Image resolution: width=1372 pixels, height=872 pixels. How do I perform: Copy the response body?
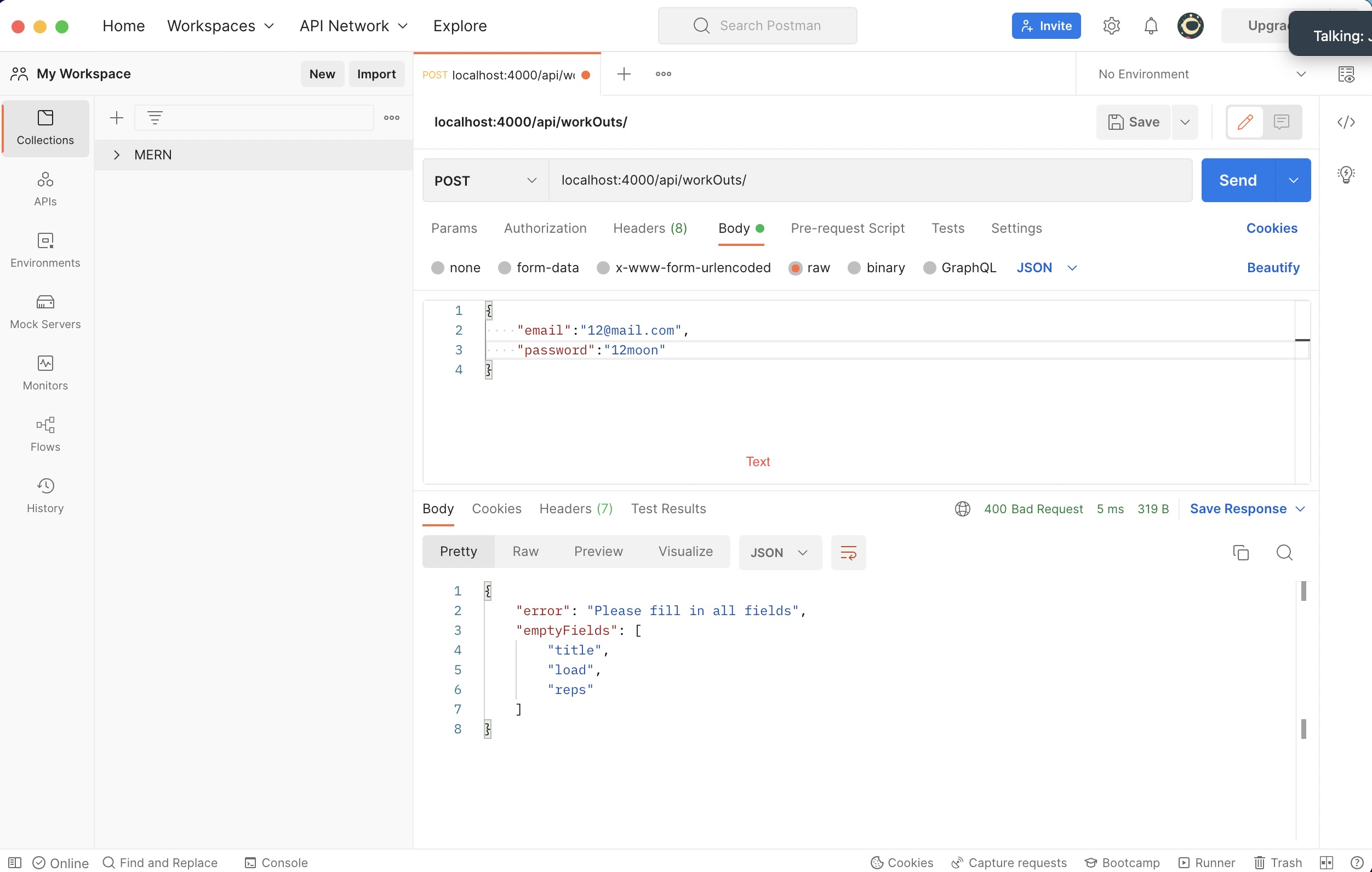(1240, 553)
